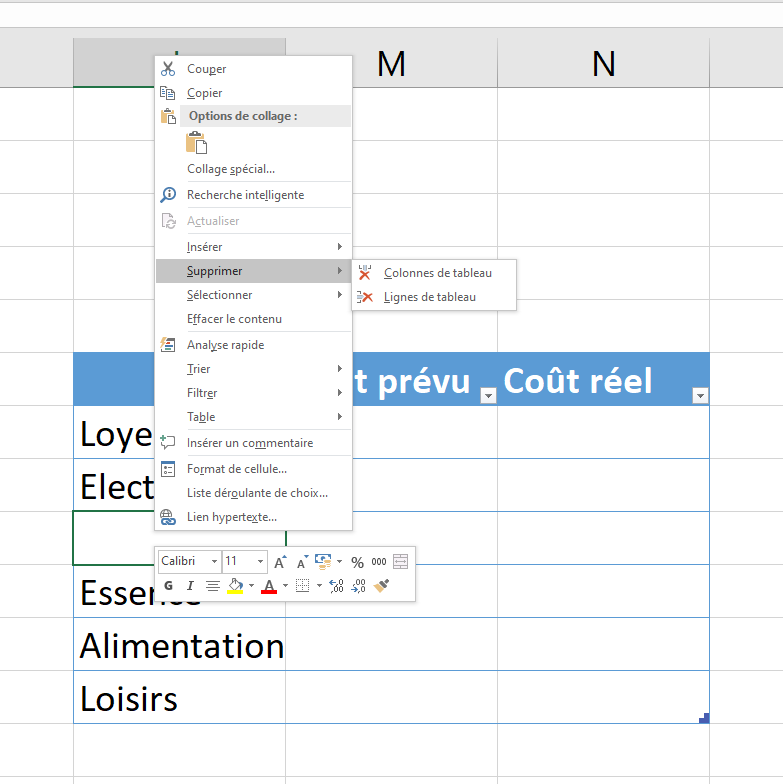Open Collage spécial dialog
Screen dimensions: 783x784
[x=254, y=168]
